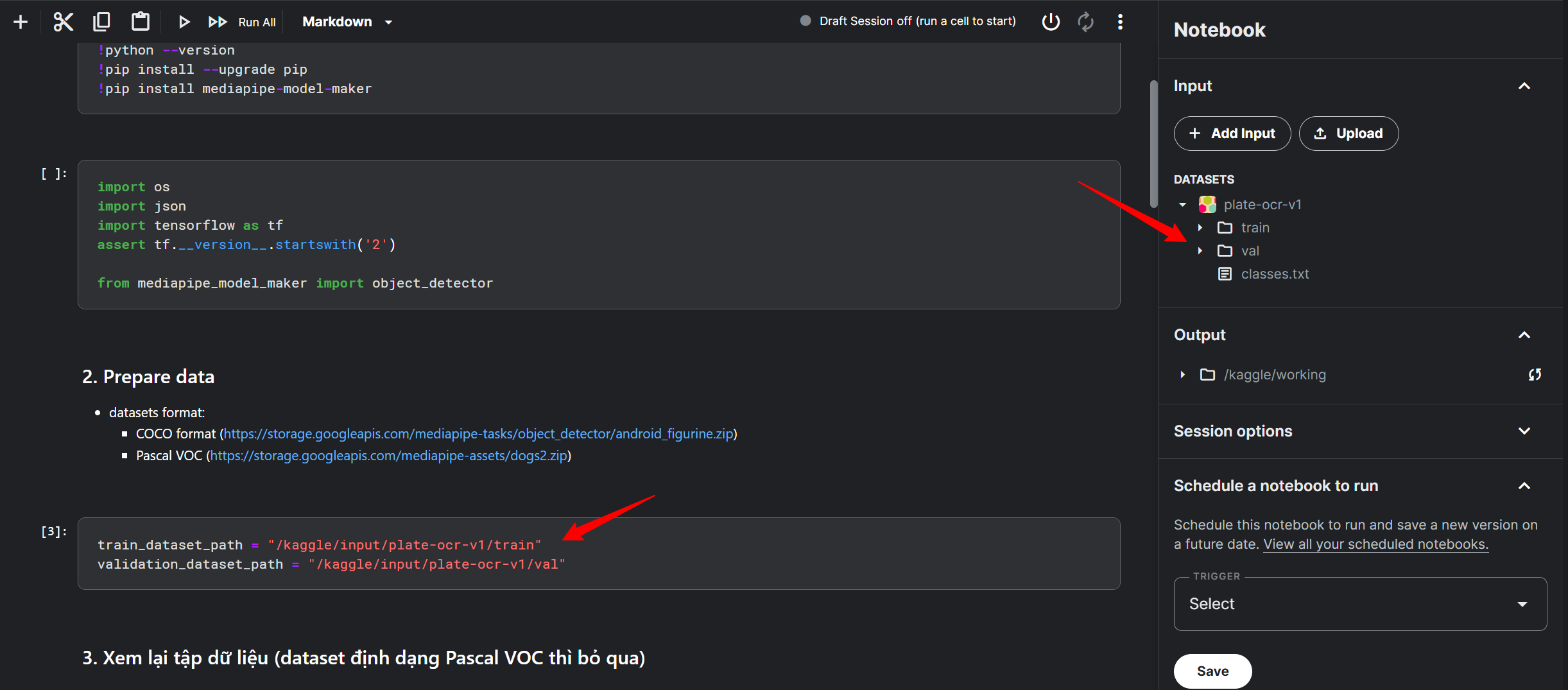Viewport: 1568px width, 690px height.
Task: Expand the val folder
Action: point(1200,251)
